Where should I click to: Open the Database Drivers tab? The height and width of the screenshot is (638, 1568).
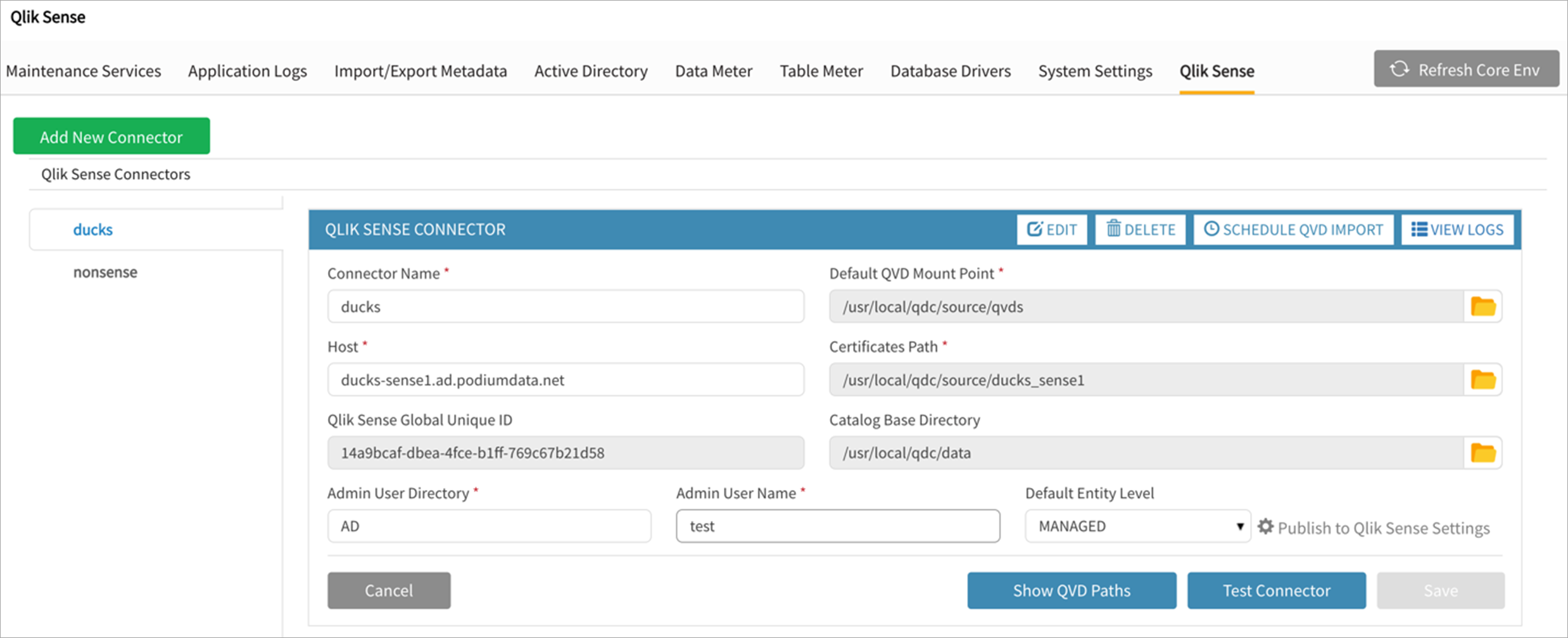pyautogui.click(x=951, y=71)
